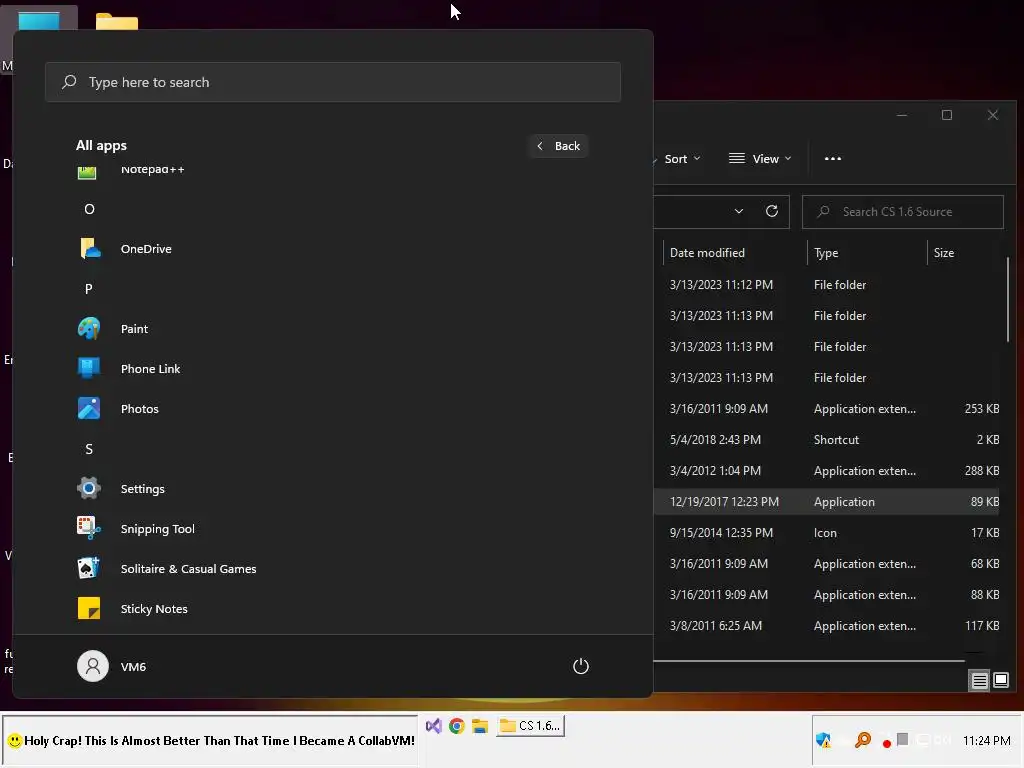Open Notepad++ from the apps list
The height and width of the screenshot is (768, 1024).
pyautogui.click(x=152, y=170)
